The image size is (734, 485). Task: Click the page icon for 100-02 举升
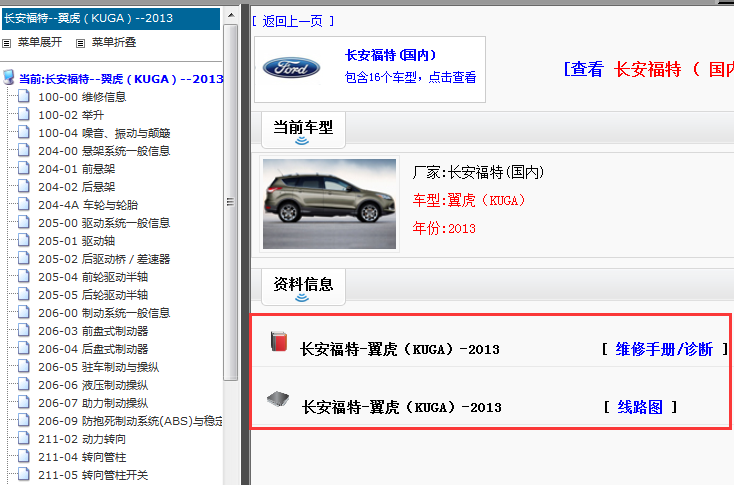point(24,114)
